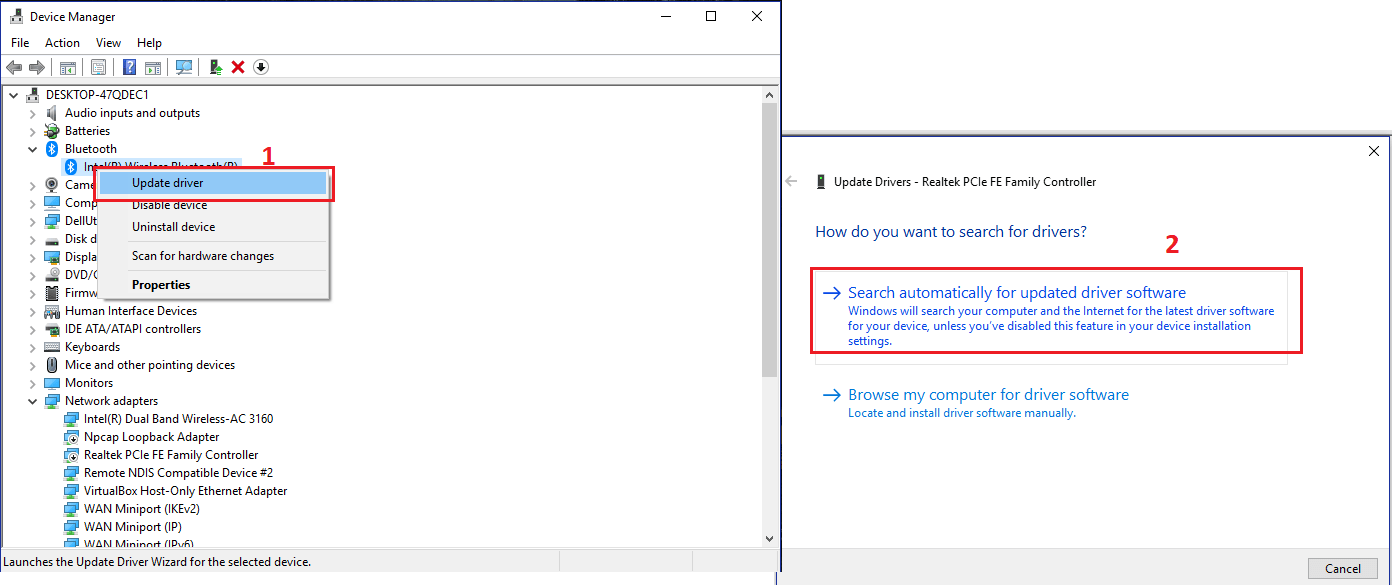Image resolution: width=1392 pixels, height=586 pixels.
Task: Click the Uninstall device red X icon
Action: [x=238, y=67]
